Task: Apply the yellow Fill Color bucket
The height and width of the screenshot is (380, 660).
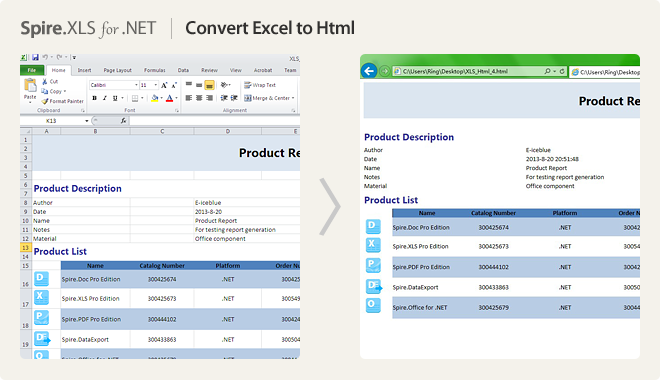Action: [154, 98]
